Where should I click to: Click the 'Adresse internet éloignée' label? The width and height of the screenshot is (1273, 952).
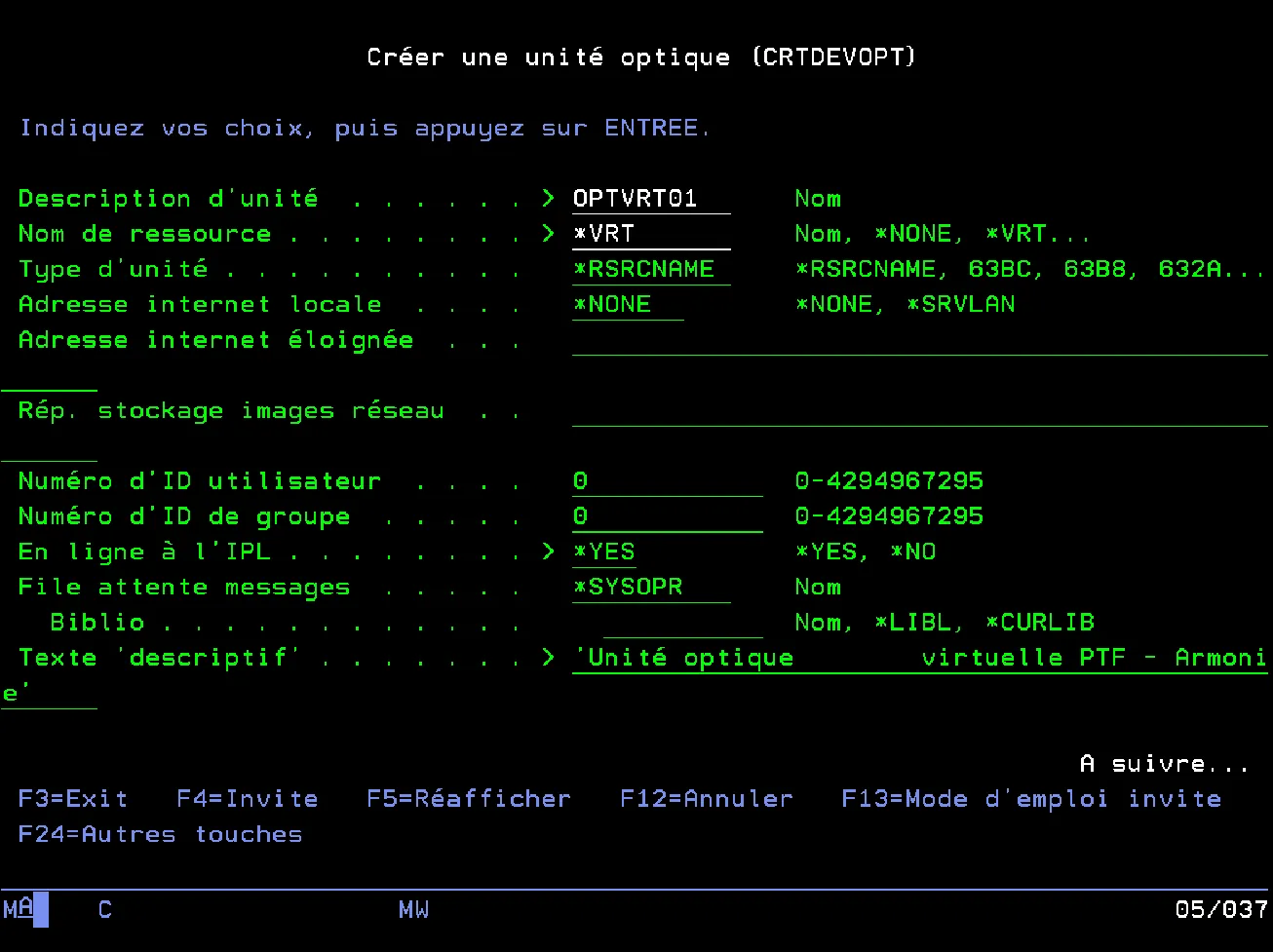click(x=215, y=340)
